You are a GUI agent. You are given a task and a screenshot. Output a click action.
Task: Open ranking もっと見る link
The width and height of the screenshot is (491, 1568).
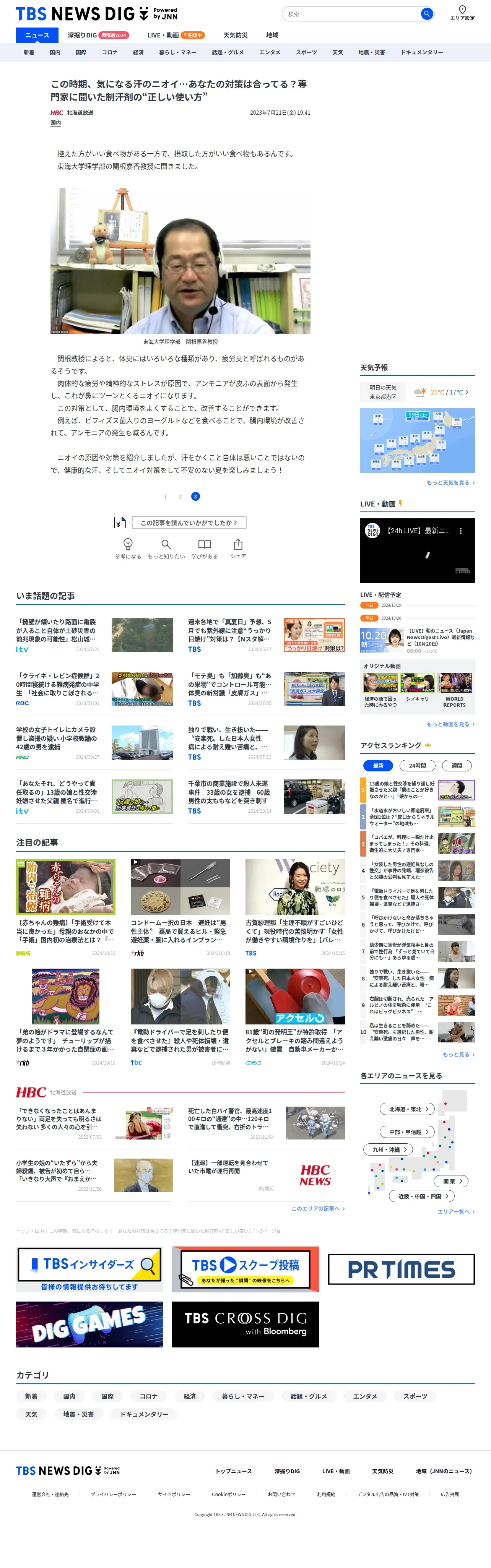[458, 1054]
